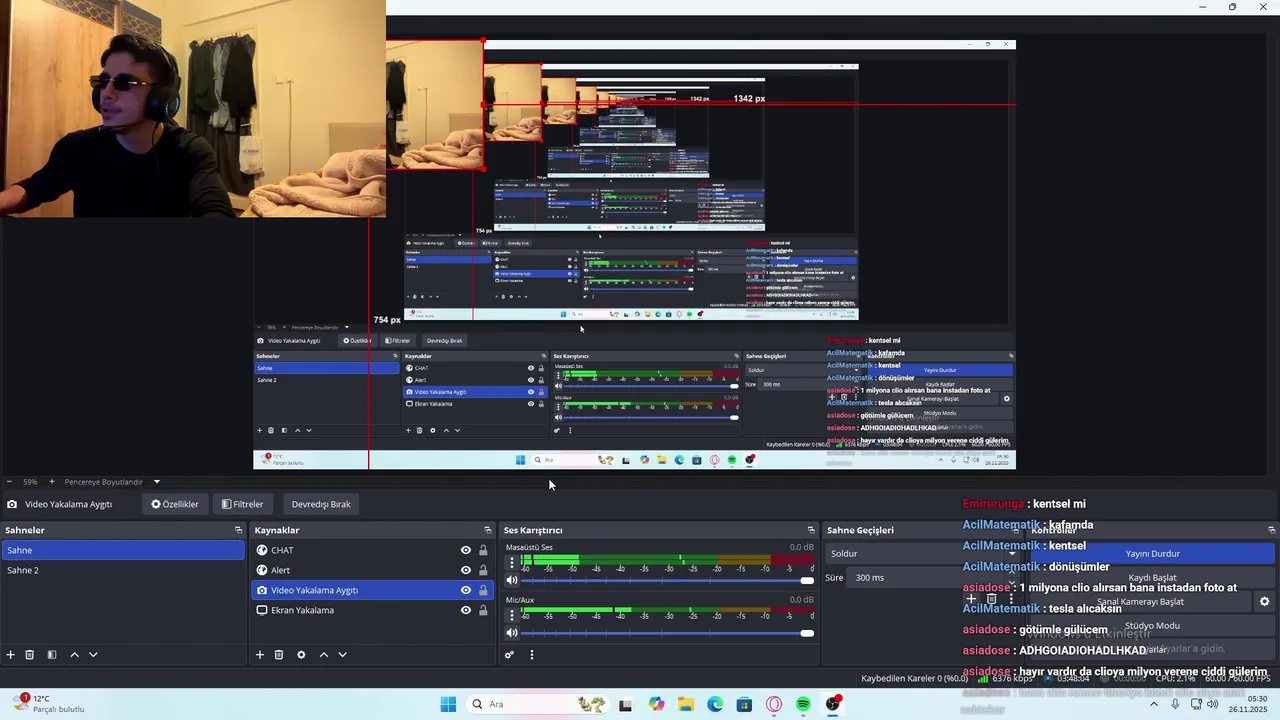Add a new scene with plus icon
This screenshot has width=1280, height=720.
click(11, 655)
